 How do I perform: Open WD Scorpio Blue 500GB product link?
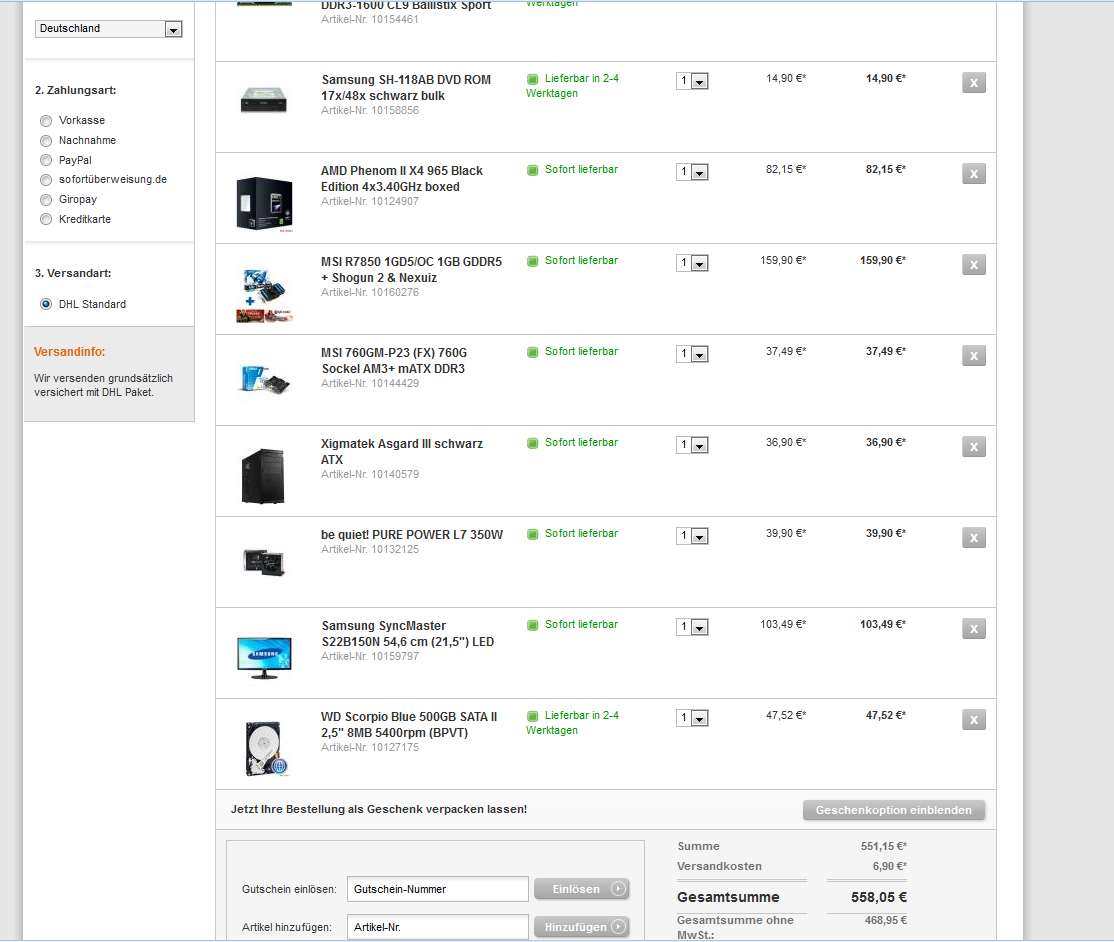[x=409, y=724]
